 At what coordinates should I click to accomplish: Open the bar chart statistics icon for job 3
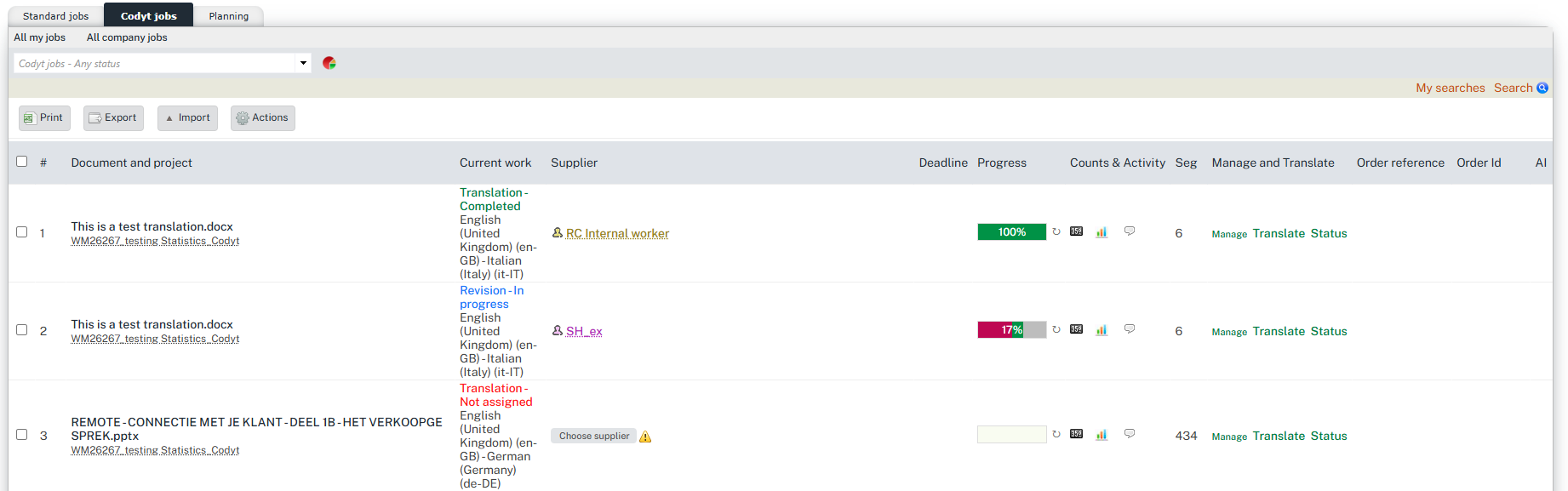pos(1102,434)
